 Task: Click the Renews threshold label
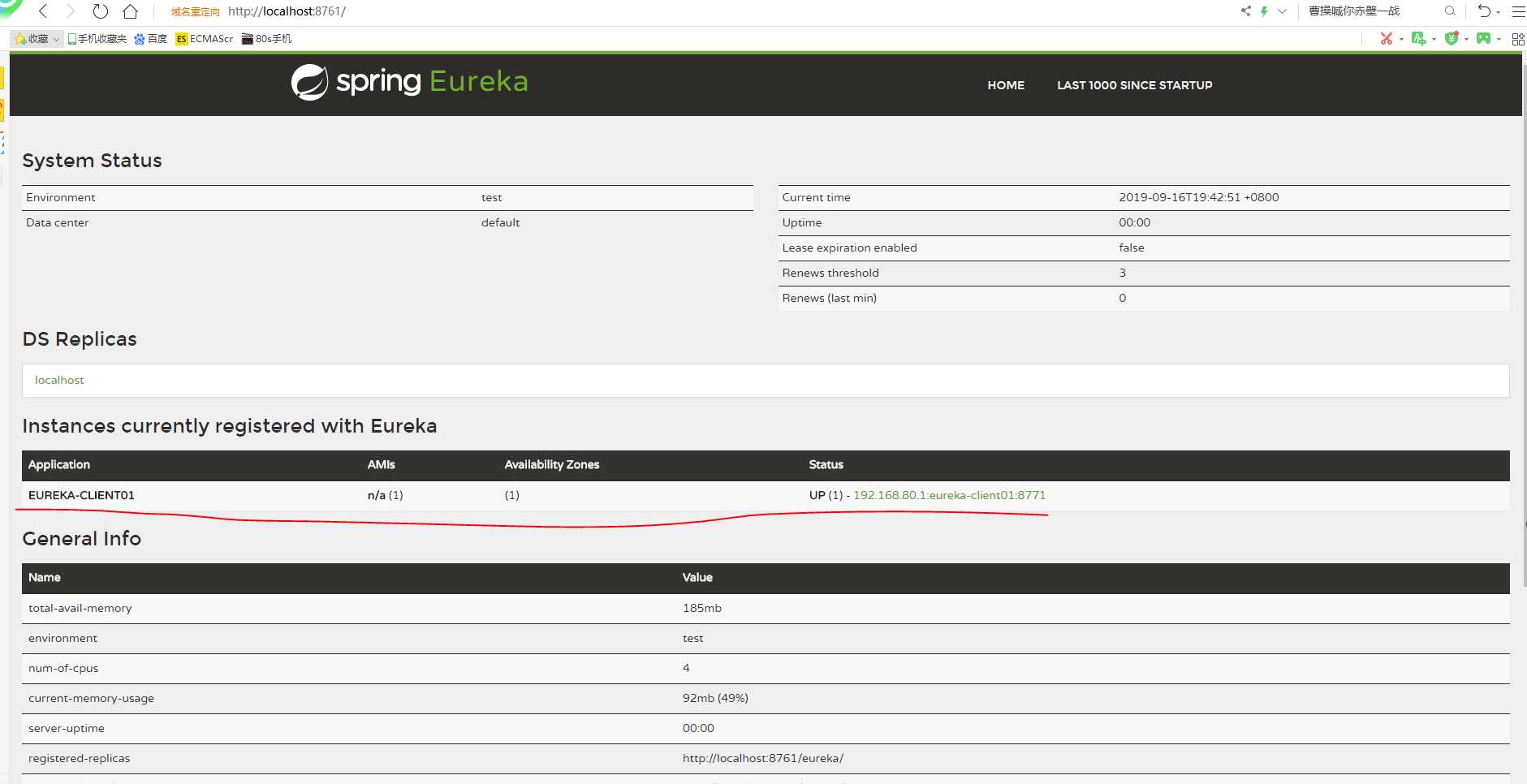coord(830,273)
